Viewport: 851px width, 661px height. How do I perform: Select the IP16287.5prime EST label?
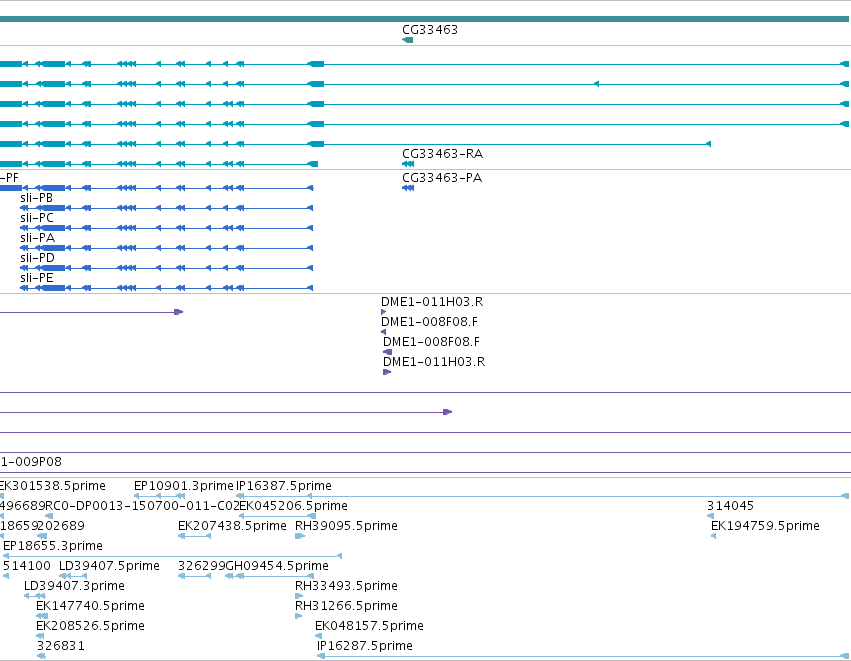point(365,646)
